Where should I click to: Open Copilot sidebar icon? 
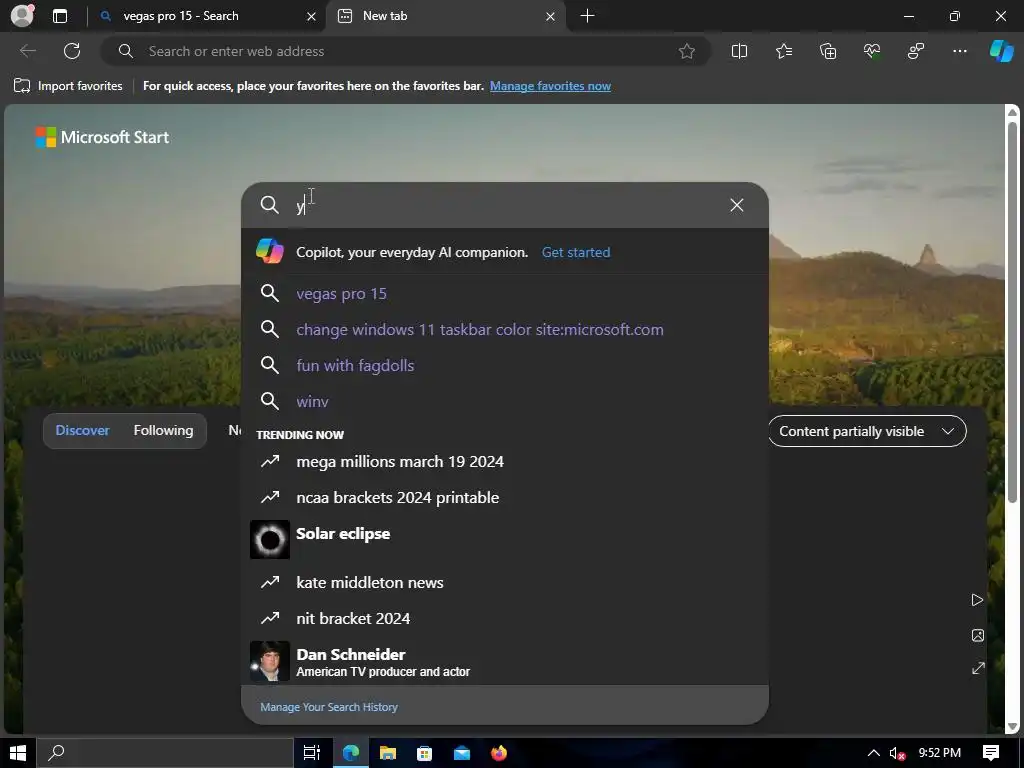(1001, 51)
